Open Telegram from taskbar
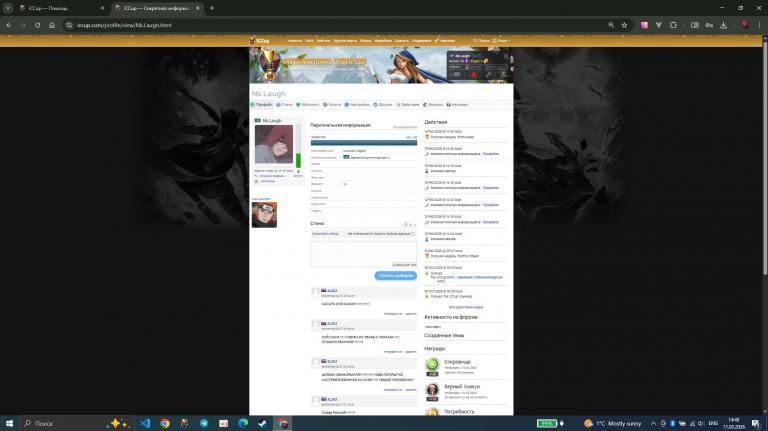Viewport: 768px width, 431px height. [204, 423]
